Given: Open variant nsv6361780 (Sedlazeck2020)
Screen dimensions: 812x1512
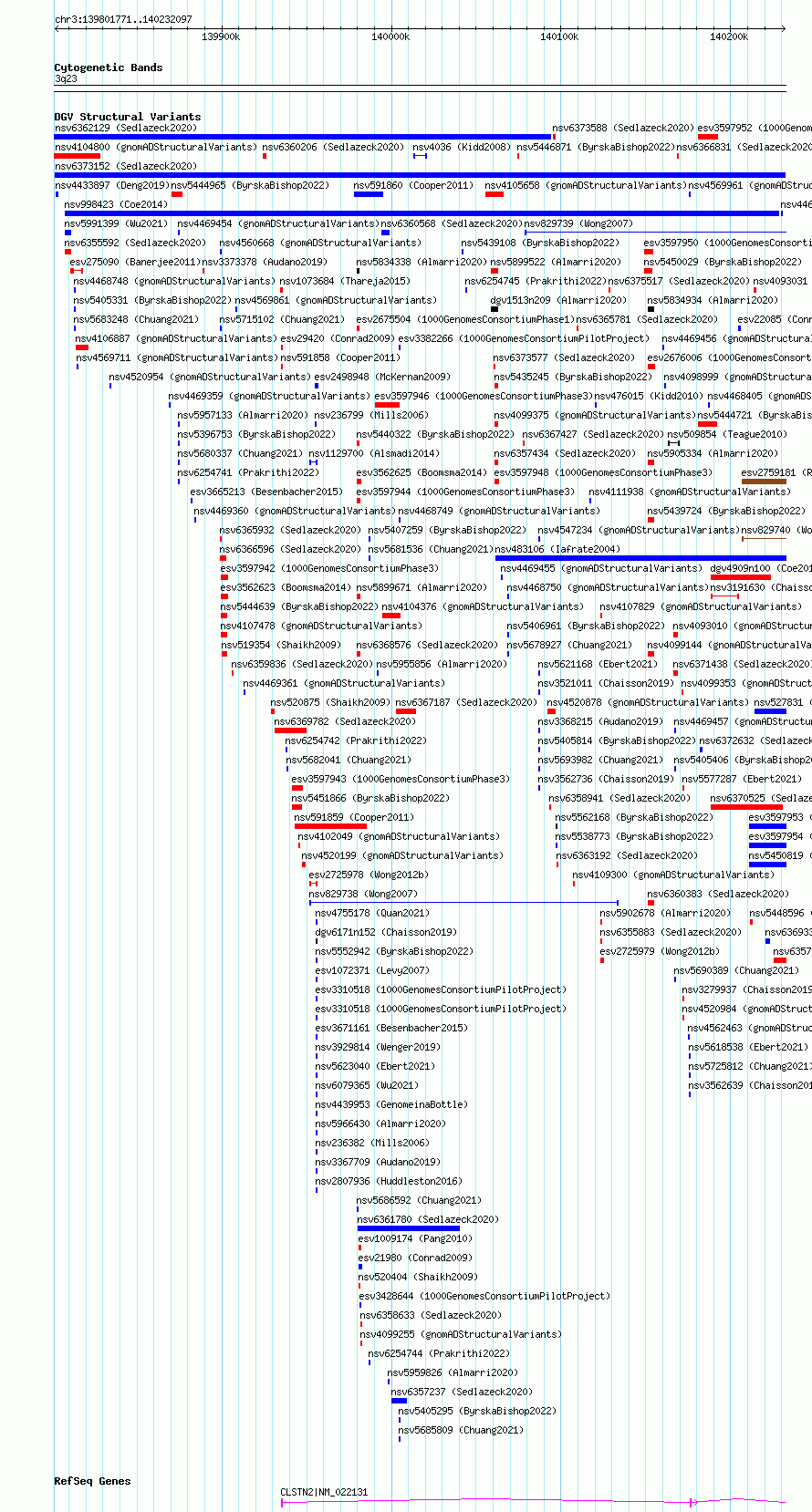Looking at the screenshot, I should pyautogui.click(x=428, y=1219).
